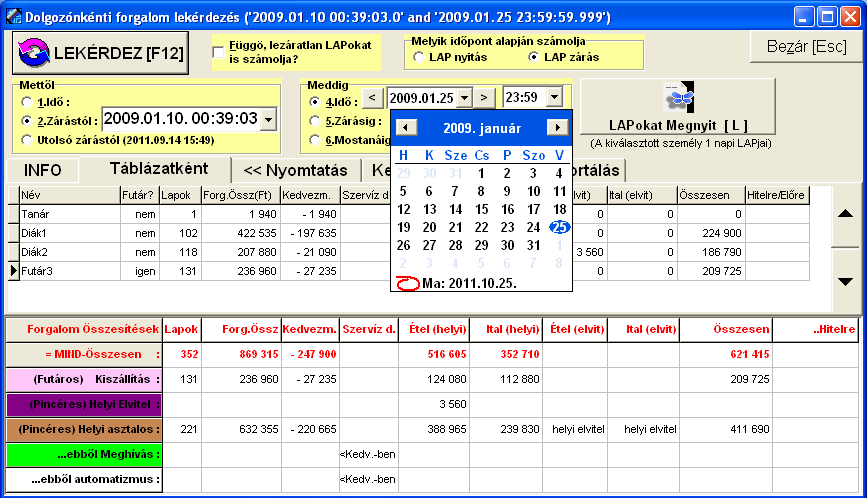Select the 'Utolsó zárástól' radio option
The image size is (867, 498).
[x=27, y=140]
